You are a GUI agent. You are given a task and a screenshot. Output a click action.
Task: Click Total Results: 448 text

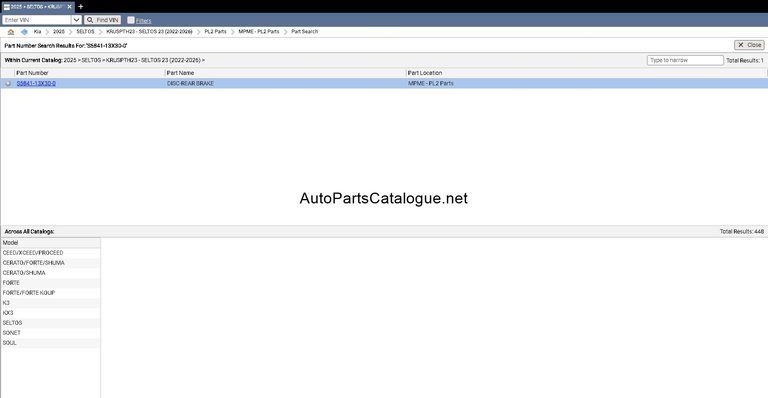pyautogui.click(x=742, y=232)
